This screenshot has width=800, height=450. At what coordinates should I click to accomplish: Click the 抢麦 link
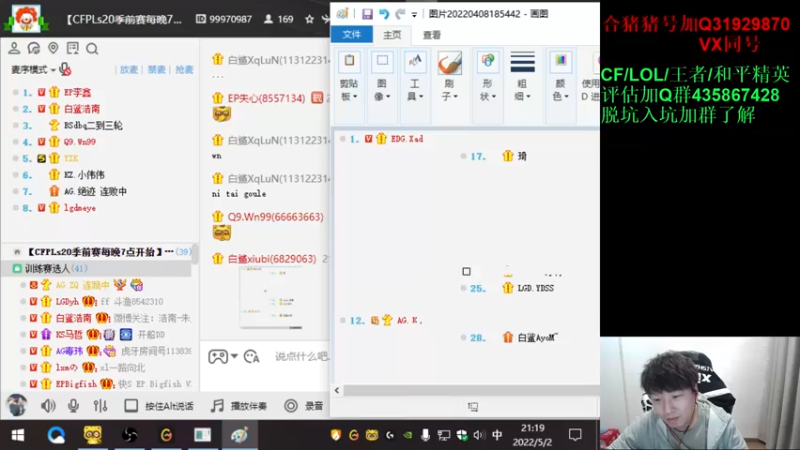pyautogui.click(x=184, y=69)
